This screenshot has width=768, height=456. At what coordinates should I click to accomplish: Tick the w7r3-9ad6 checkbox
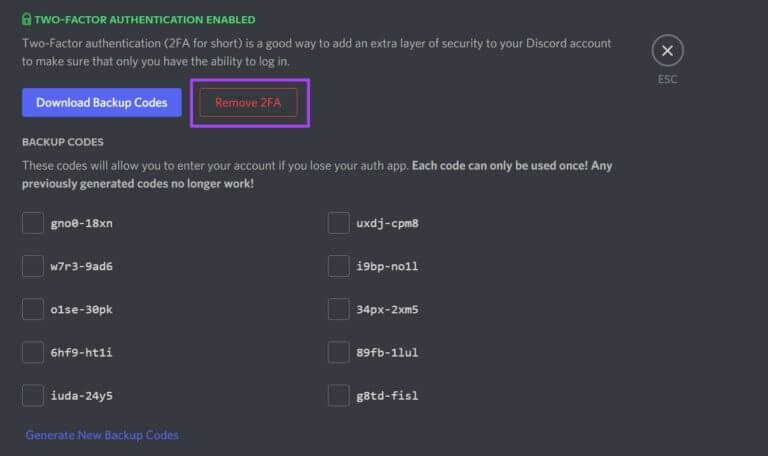33,266
